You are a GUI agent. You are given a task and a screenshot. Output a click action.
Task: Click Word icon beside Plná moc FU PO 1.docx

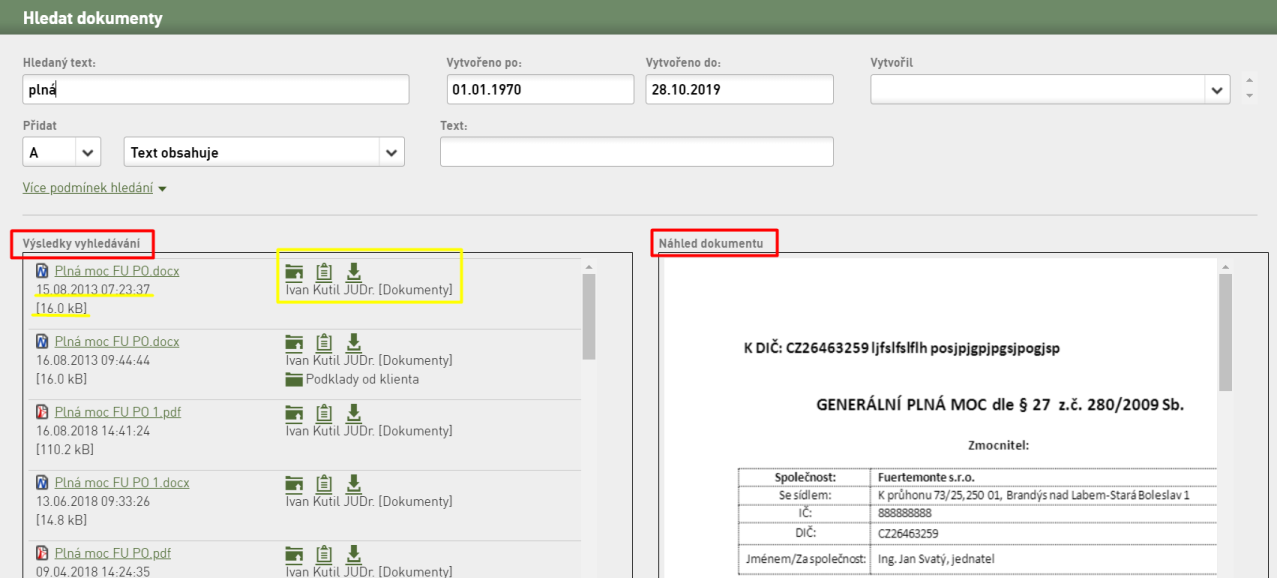click(x=42, y=483)
